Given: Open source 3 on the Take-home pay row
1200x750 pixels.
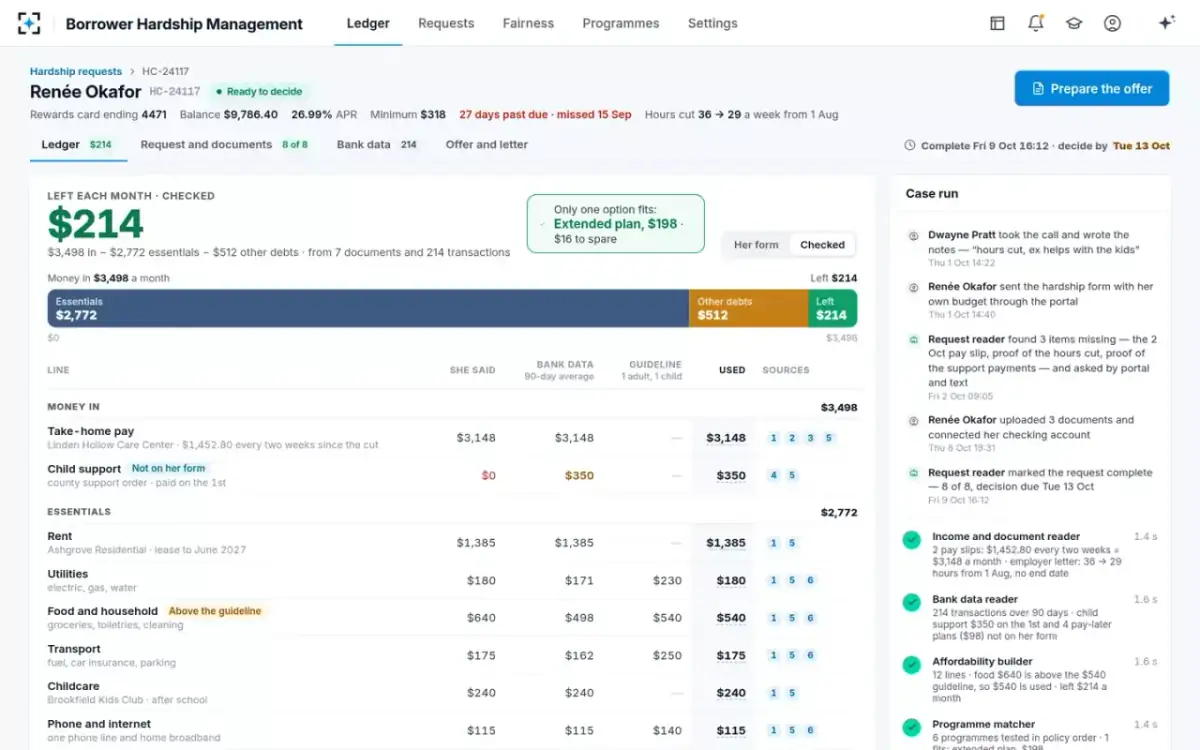Looking at the screenshot, I should (810, 438).
